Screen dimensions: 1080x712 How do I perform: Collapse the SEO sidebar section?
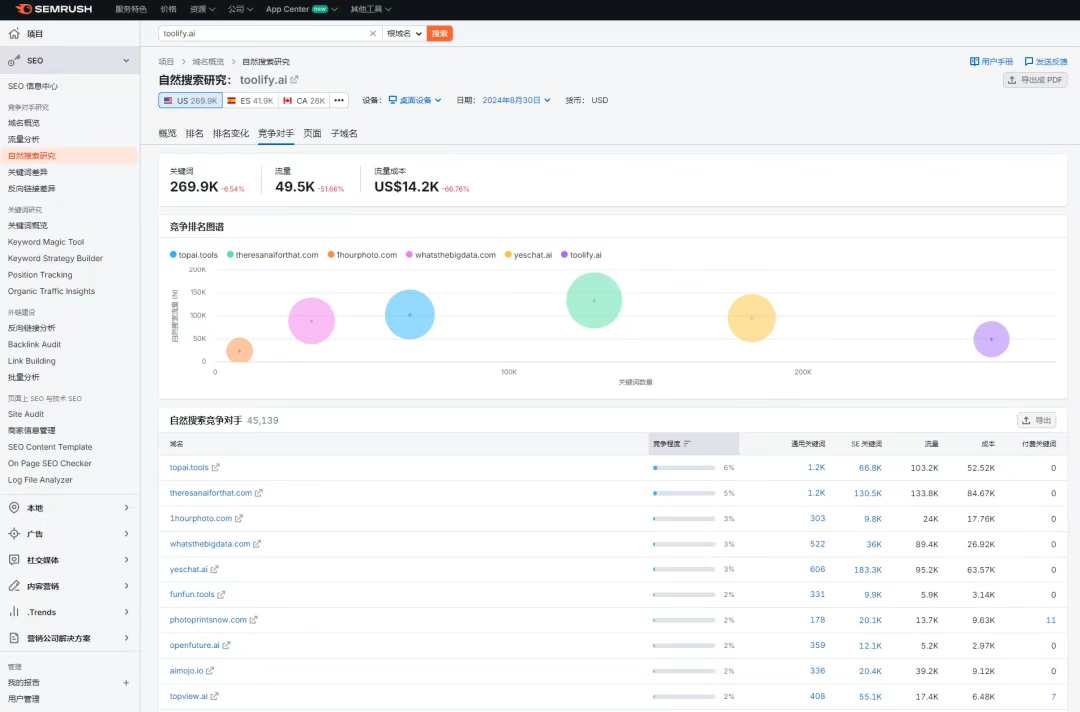[x=126, y=61]
